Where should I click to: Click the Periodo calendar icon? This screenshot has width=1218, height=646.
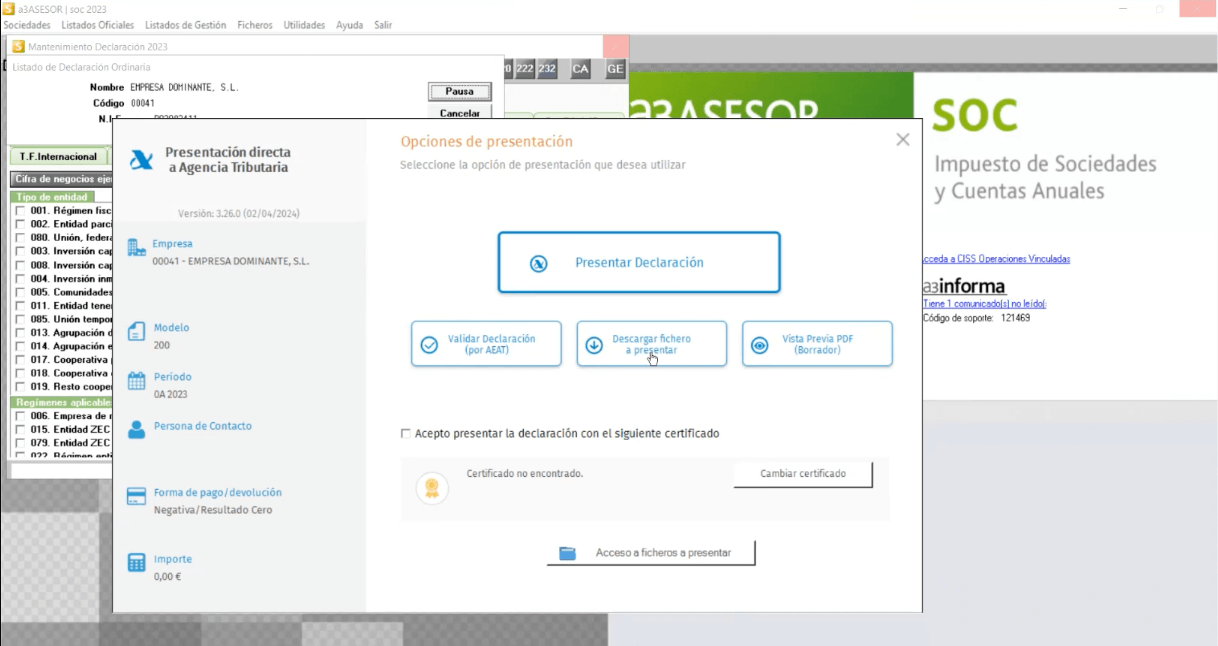[136, 380]
